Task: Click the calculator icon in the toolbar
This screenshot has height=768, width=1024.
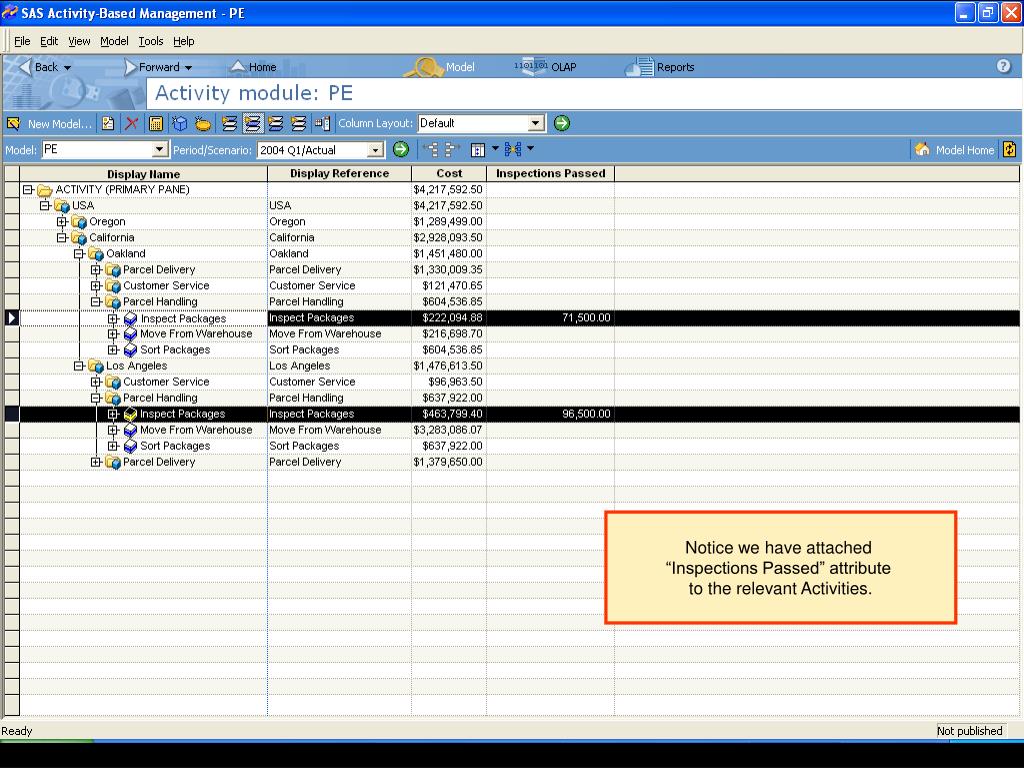Action: pos(156,124)
